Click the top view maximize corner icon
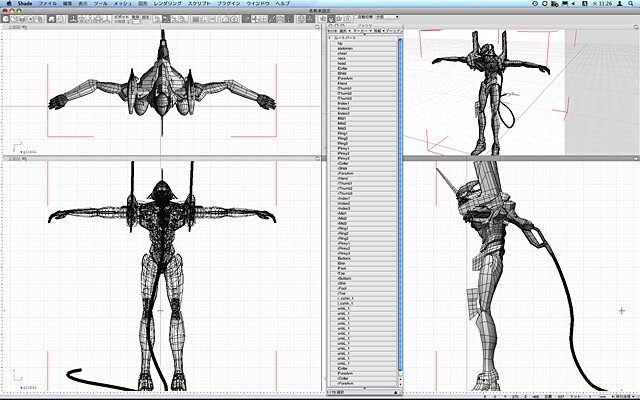This screenshot has height=400, width=640. (318, 27)
